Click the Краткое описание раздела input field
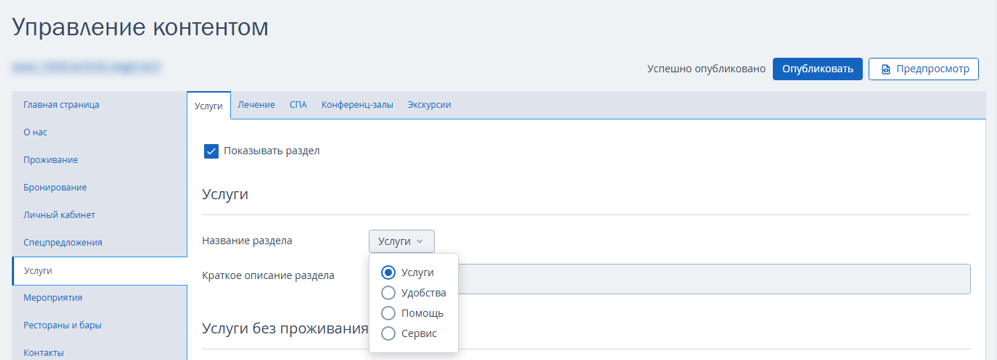The width and height of the screenshot is (997, 360). (669, 279)
